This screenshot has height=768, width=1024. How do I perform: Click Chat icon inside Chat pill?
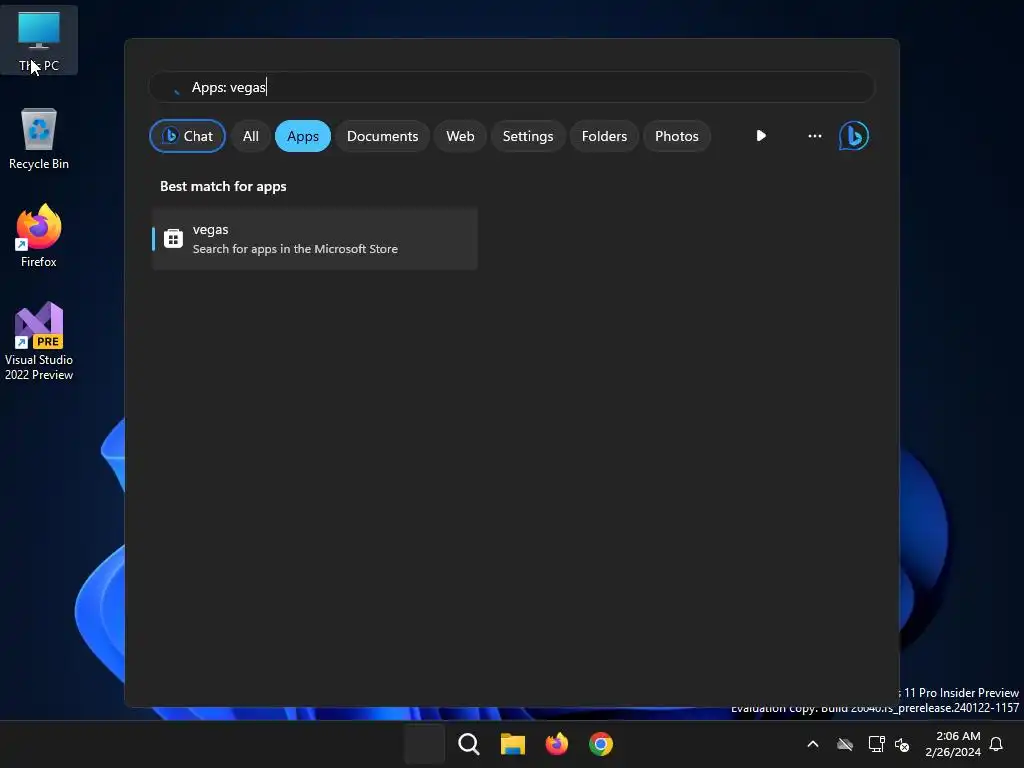(170, 135)
